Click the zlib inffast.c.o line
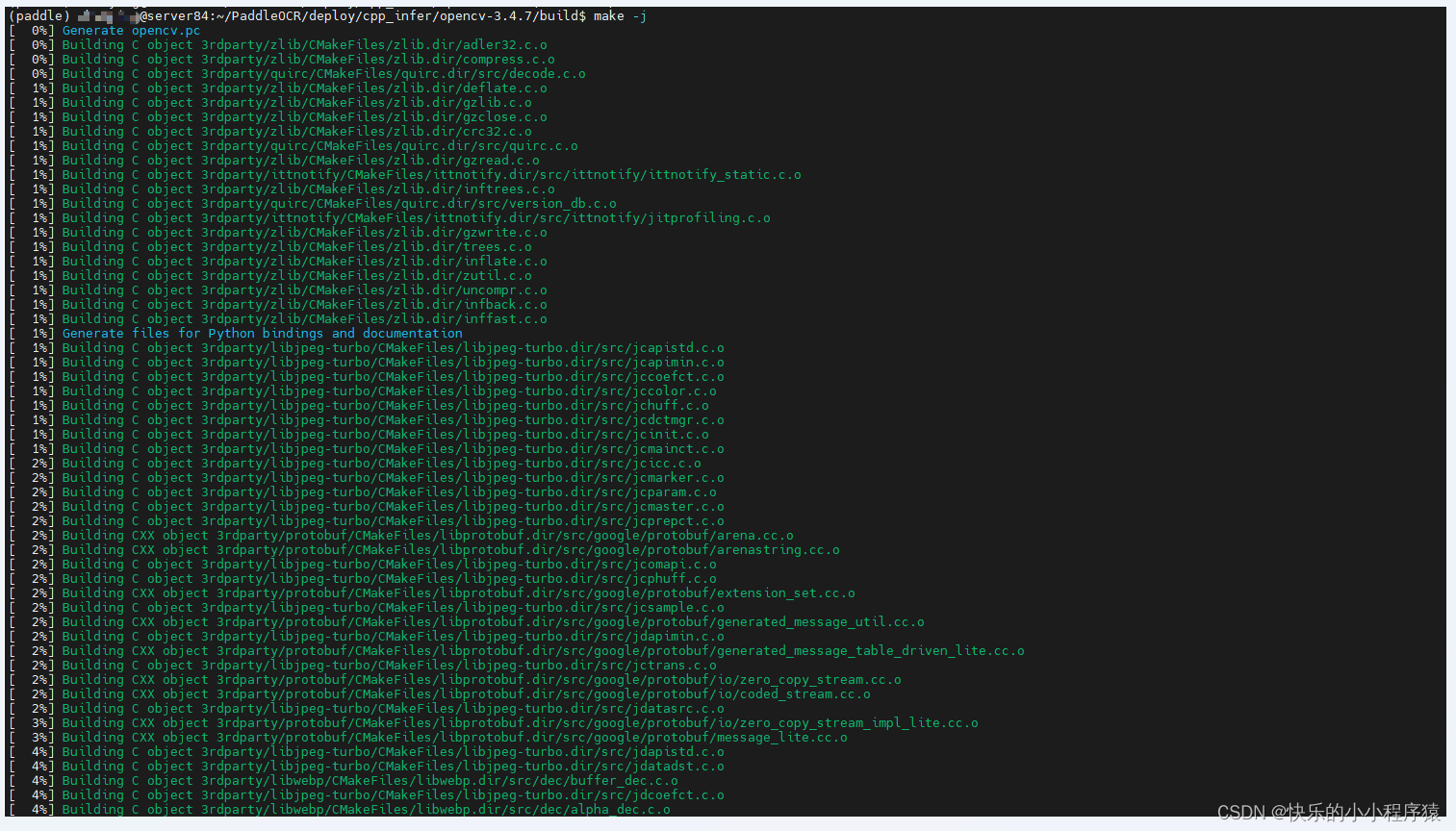1456x831 pixels. (278, 318)
